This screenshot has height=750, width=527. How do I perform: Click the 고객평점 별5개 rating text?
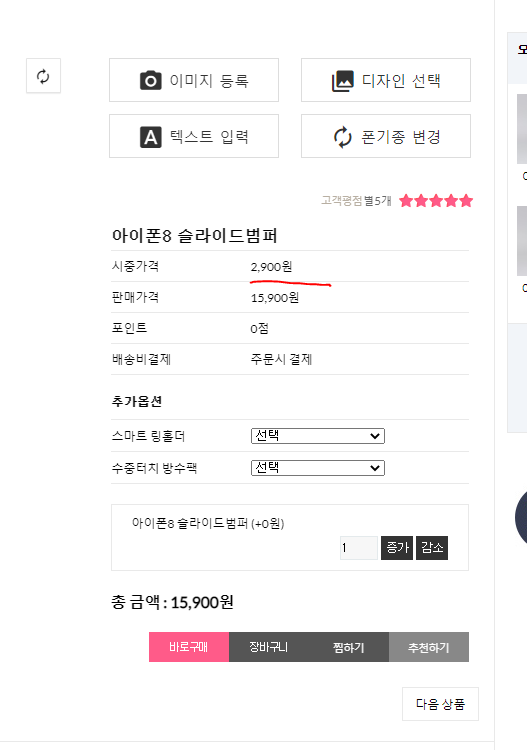click(x=356, y=200)
